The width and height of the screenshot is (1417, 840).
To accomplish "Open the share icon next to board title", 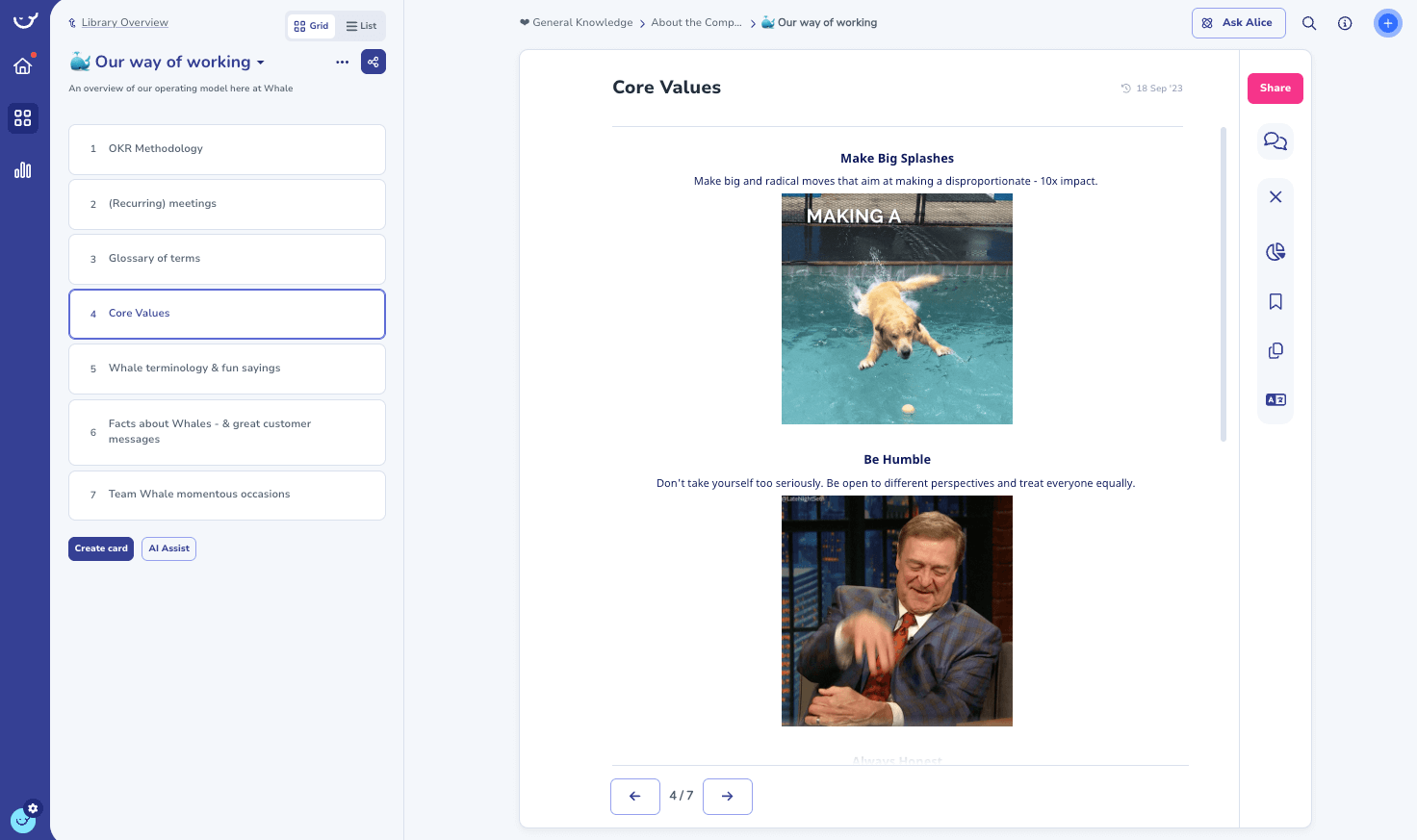I will coord(374,61).
